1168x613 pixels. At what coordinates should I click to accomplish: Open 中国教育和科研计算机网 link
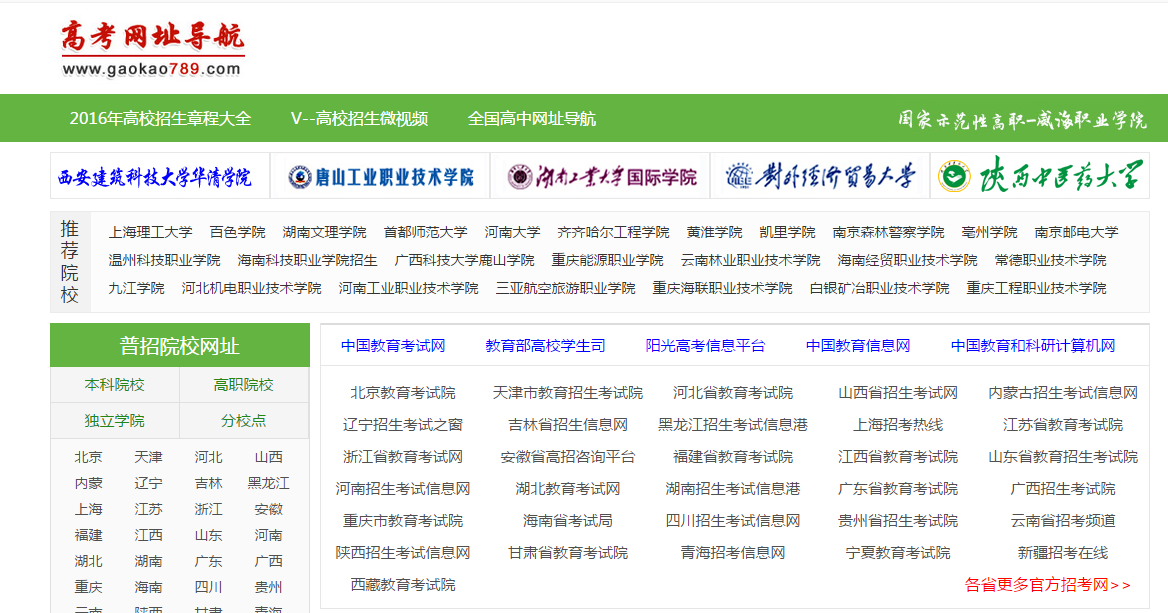(1033, 346)
